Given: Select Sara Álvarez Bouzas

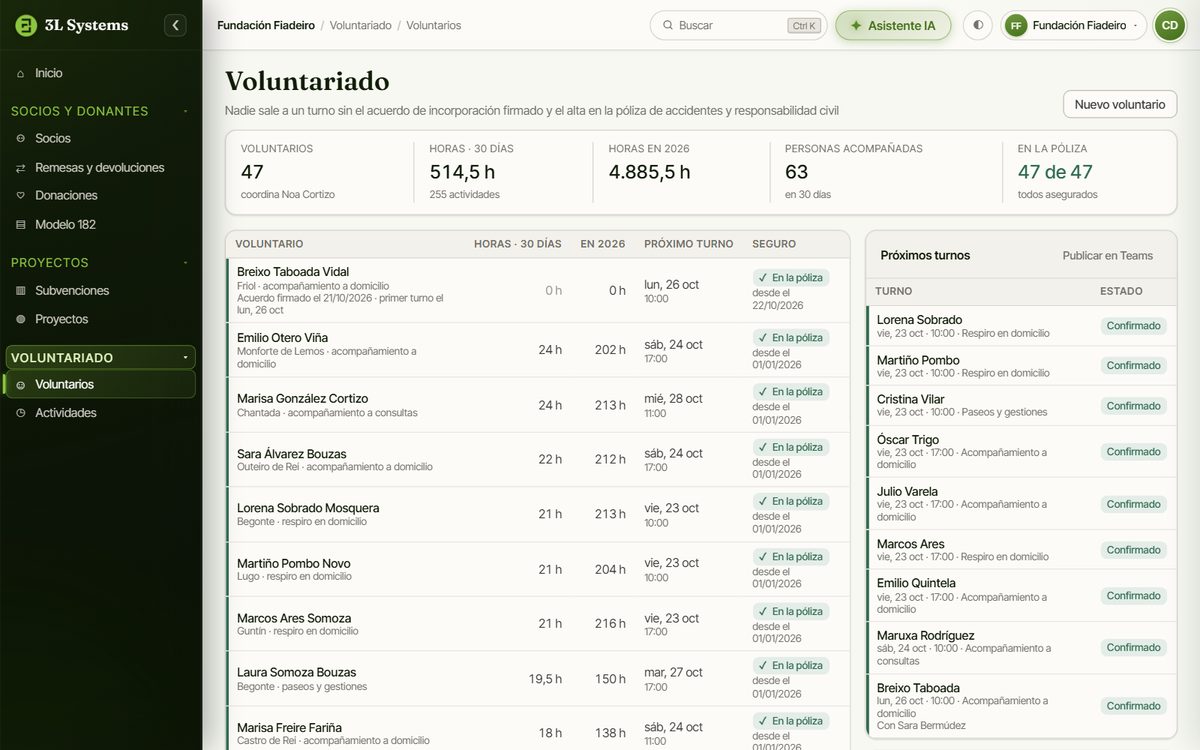Looking at the screenshot, I should click(x=538, y=459).
